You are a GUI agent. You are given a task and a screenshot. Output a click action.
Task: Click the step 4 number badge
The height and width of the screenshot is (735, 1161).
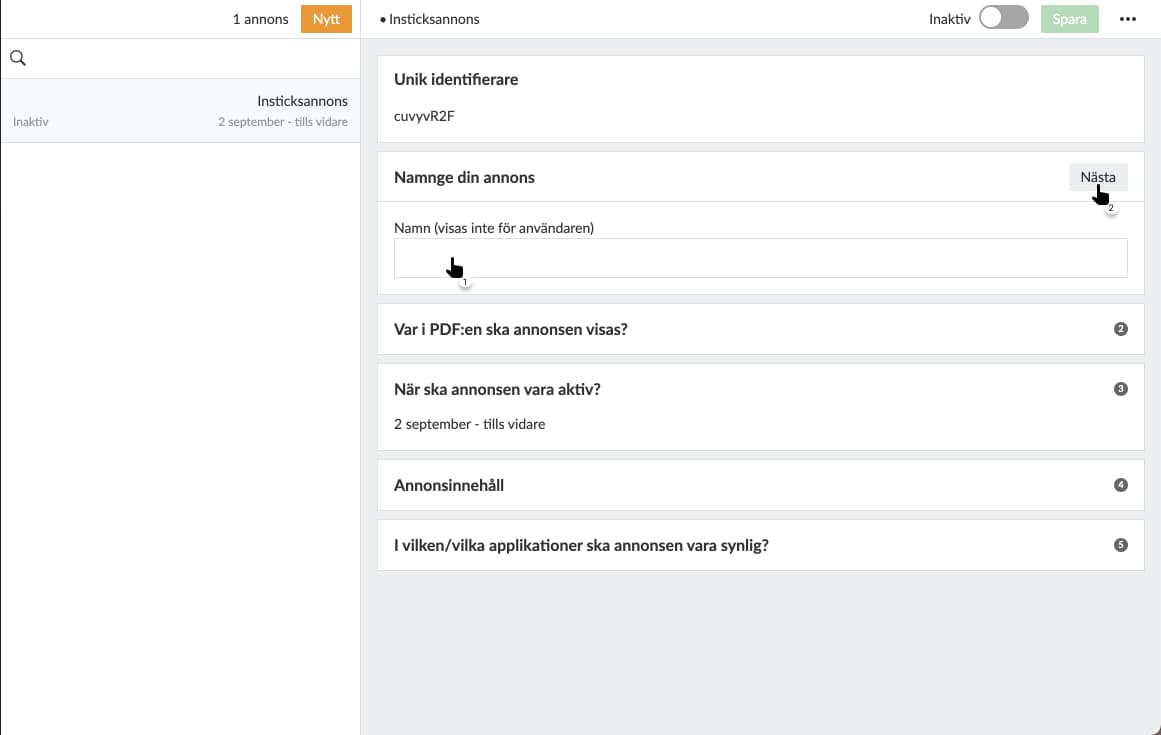tap(1120, 485)
